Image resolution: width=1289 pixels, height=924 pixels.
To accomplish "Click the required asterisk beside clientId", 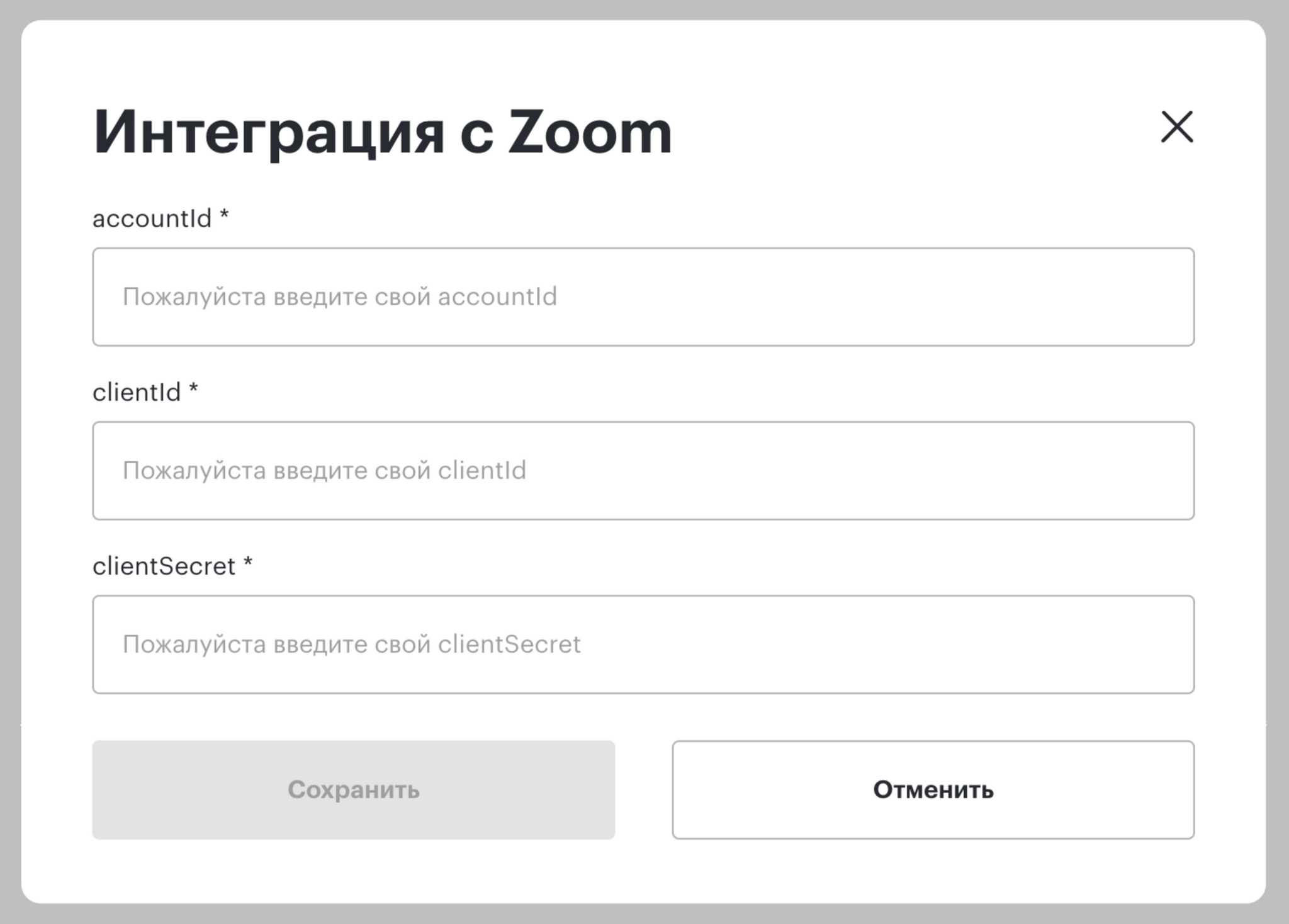I will (x=194, y=389).
